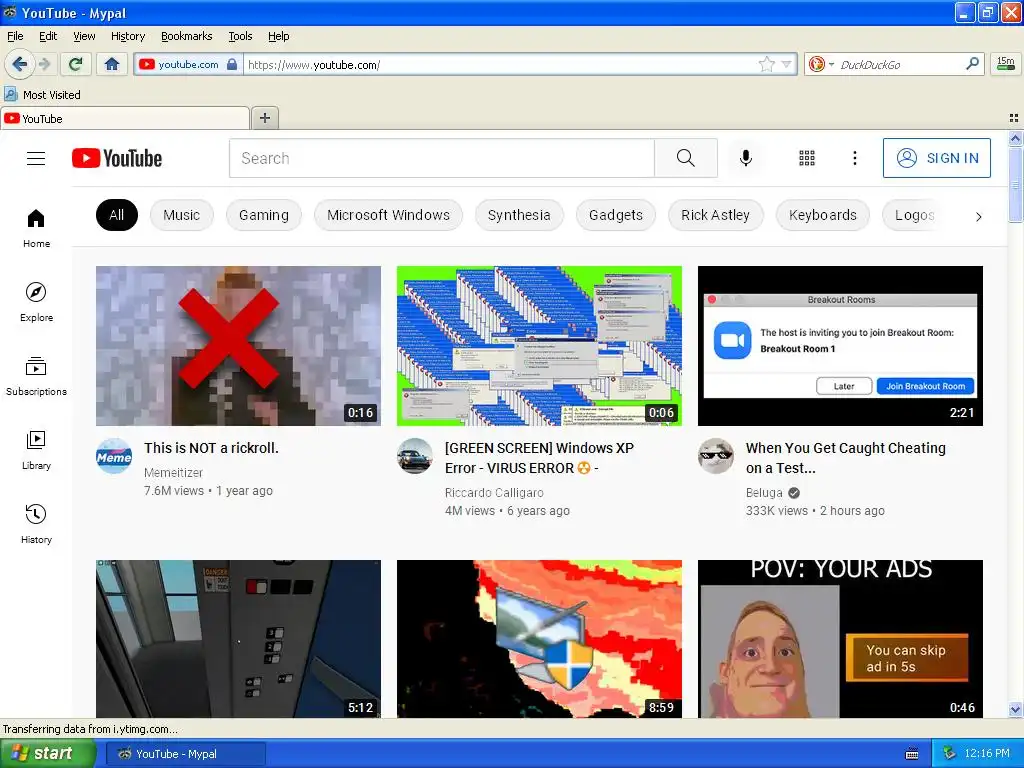Click the list all tabs icon
The height and width of the screenshot is (768, 1024).
click(1014, 118)
